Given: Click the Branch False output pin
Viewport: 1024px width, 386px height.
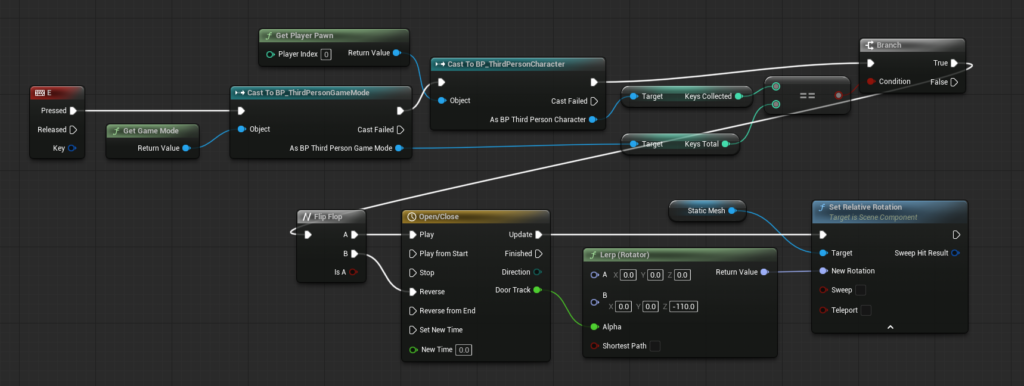Looking at the screenshot, I should (954, 82).
